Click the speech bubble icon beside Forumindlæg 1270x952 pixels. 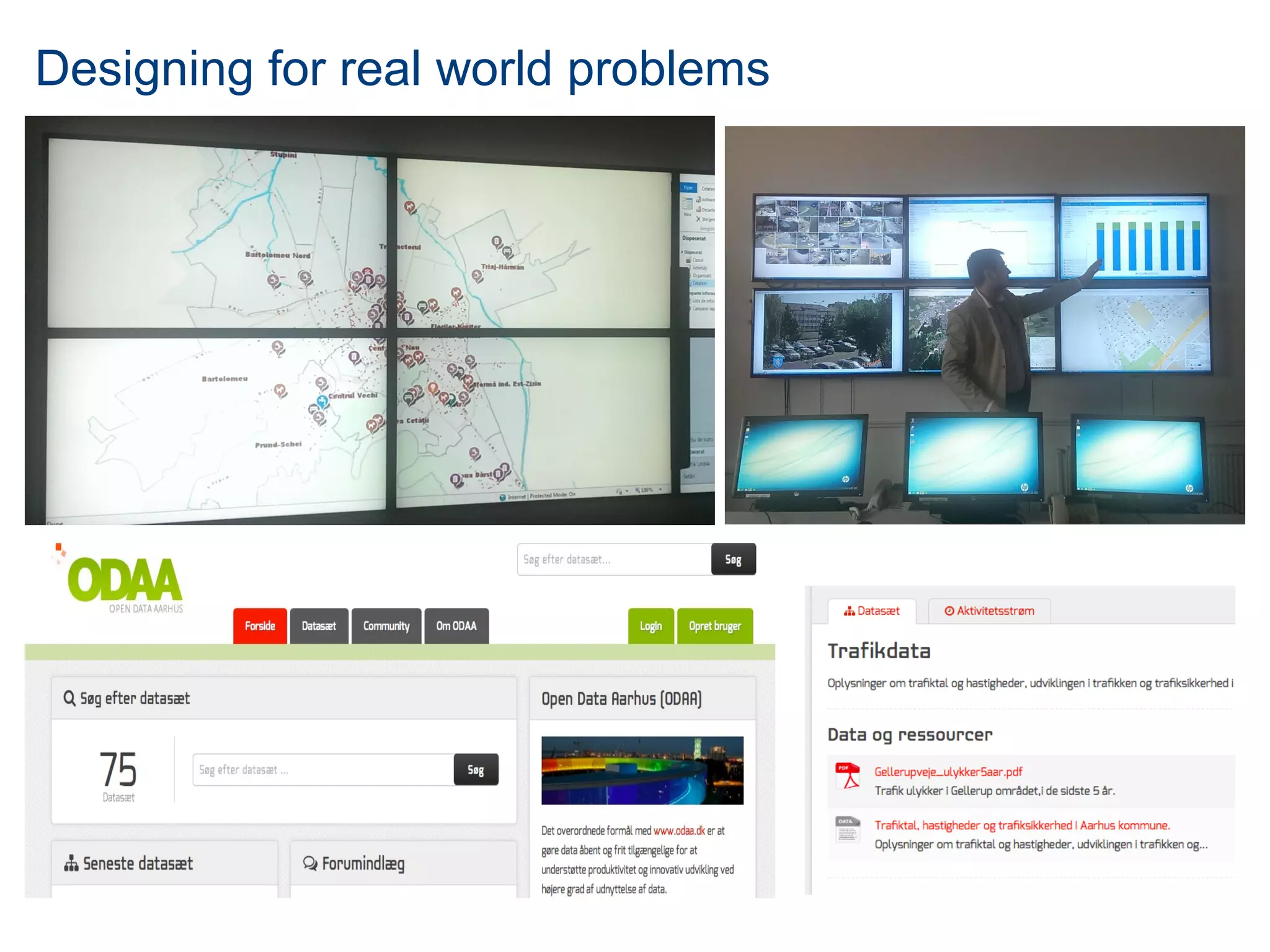(310, 863)
